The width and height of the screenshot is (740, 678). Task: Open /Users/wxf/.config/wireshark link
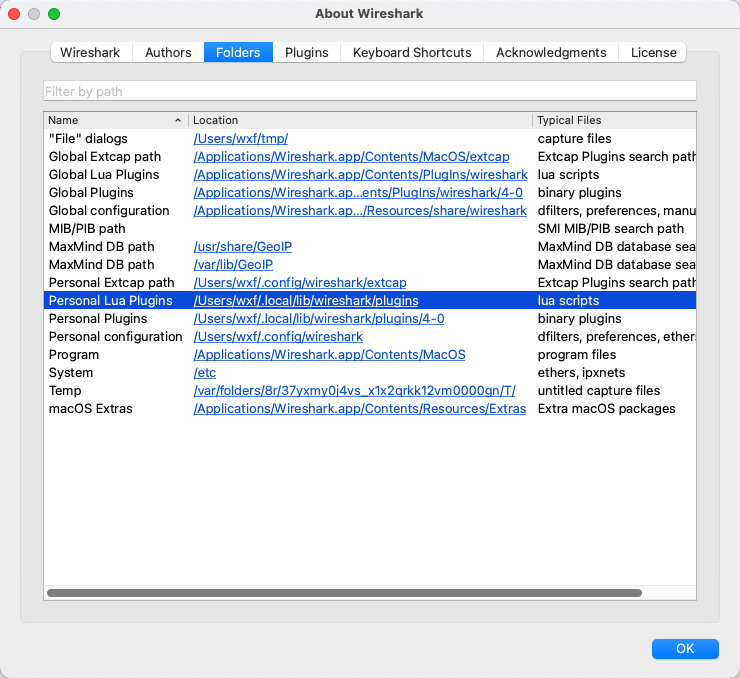[x=278, y=336]
